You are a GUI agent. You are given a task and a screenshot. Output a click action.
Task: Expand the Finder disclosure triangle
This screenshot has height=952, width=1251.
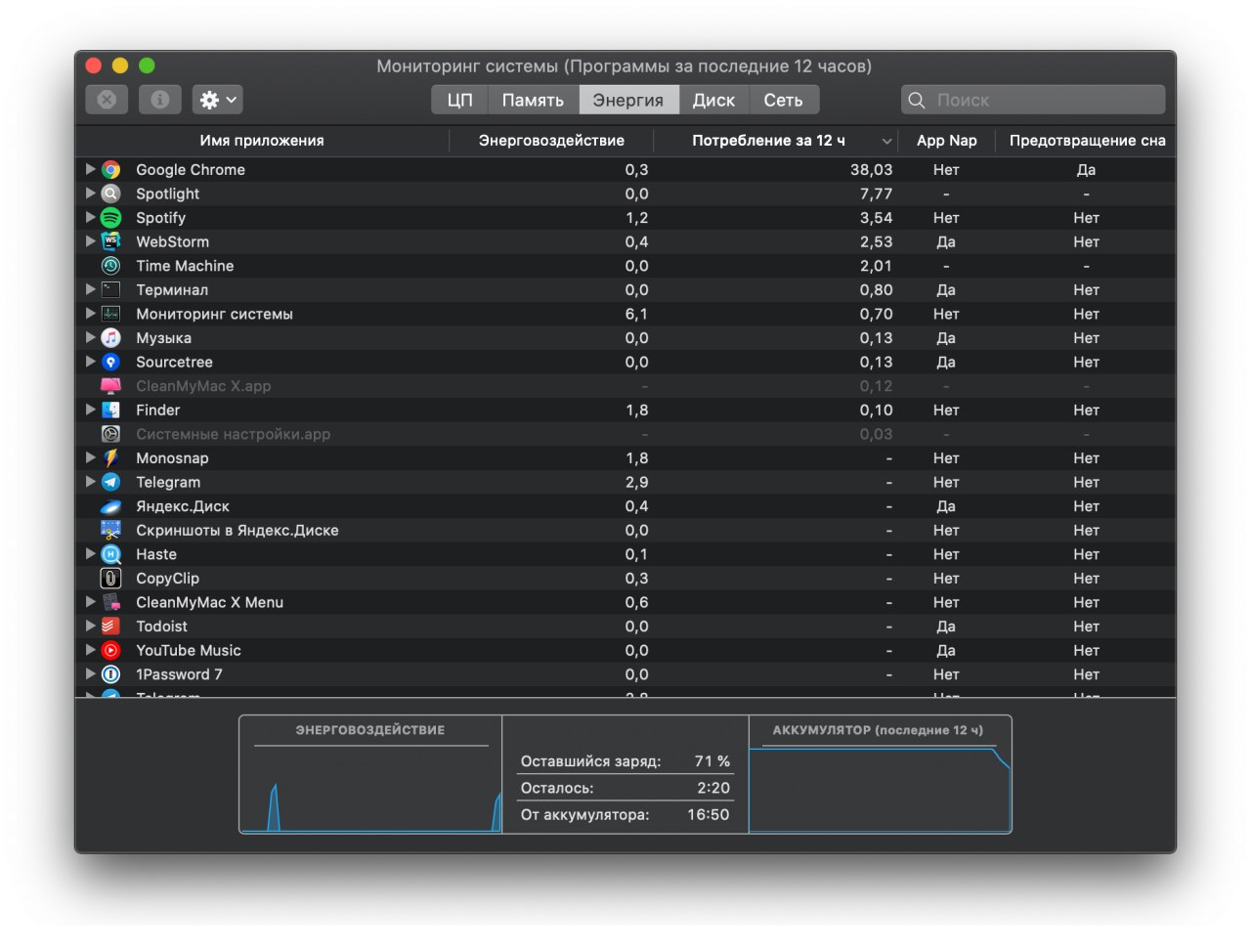[91, 410]
